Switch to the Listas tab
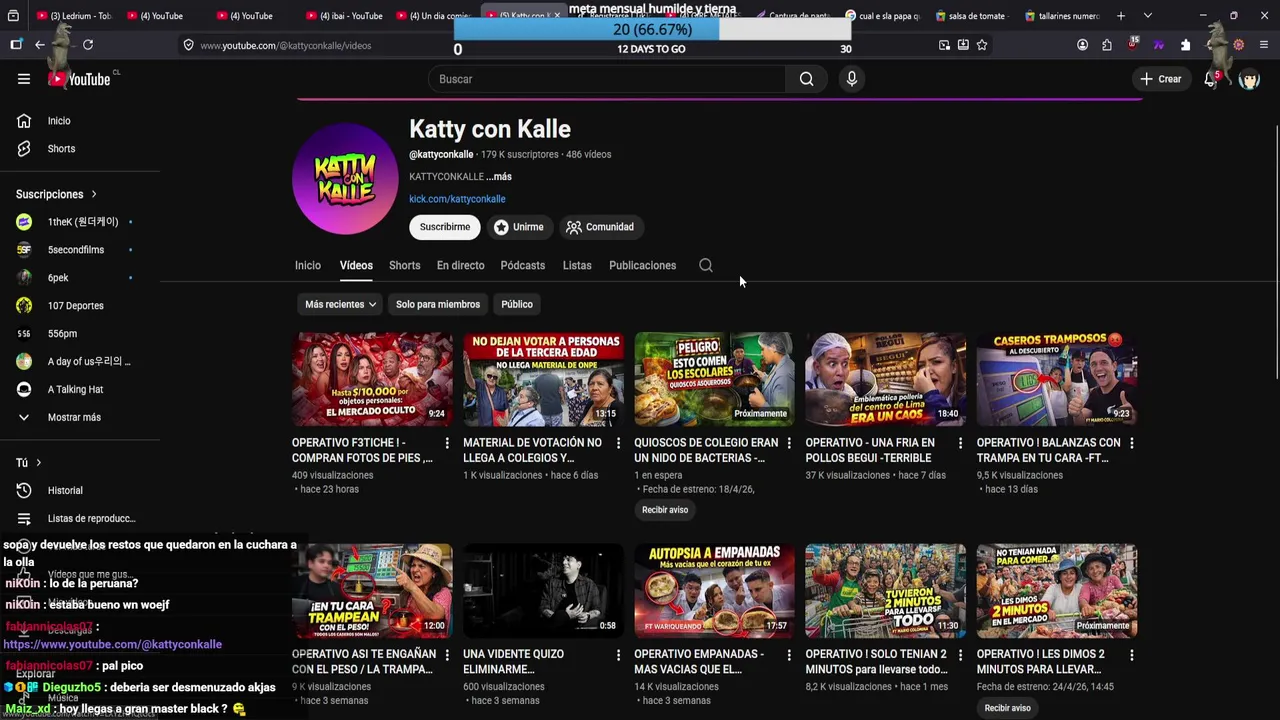 click(577, 266)
